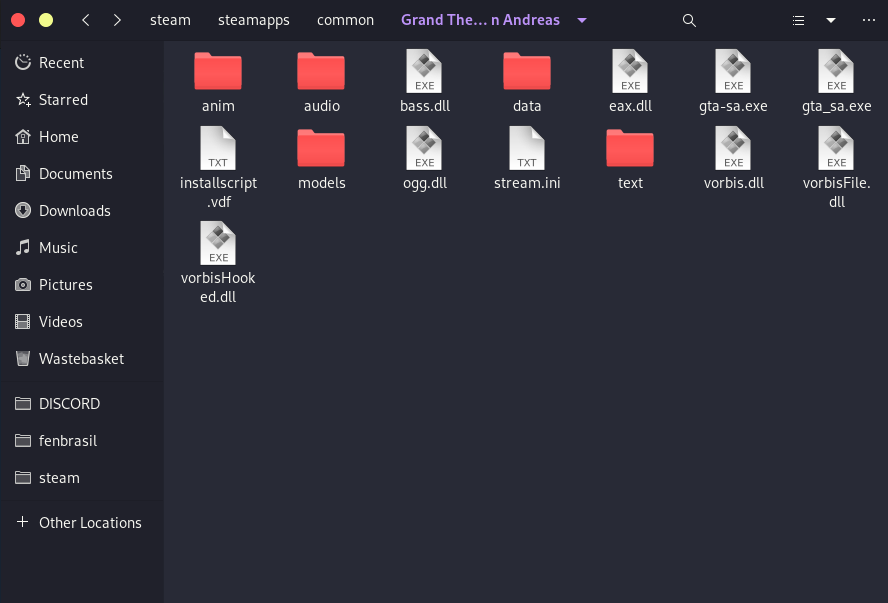Go to Home in the sidebar
This screenshot has width=888, height=603.
point(82,136)
